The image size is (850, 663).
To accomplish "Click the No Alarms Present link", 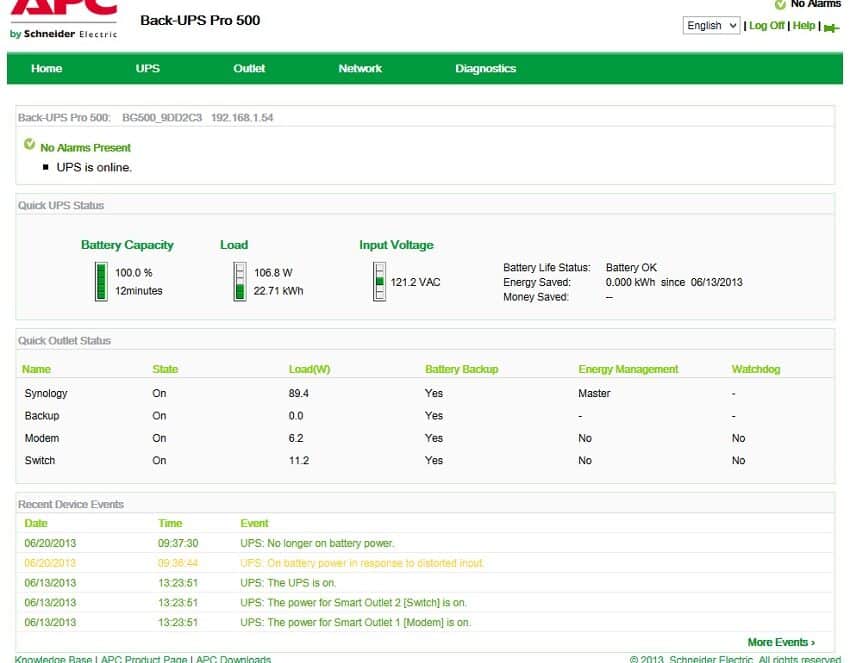I will coord(86,147).
